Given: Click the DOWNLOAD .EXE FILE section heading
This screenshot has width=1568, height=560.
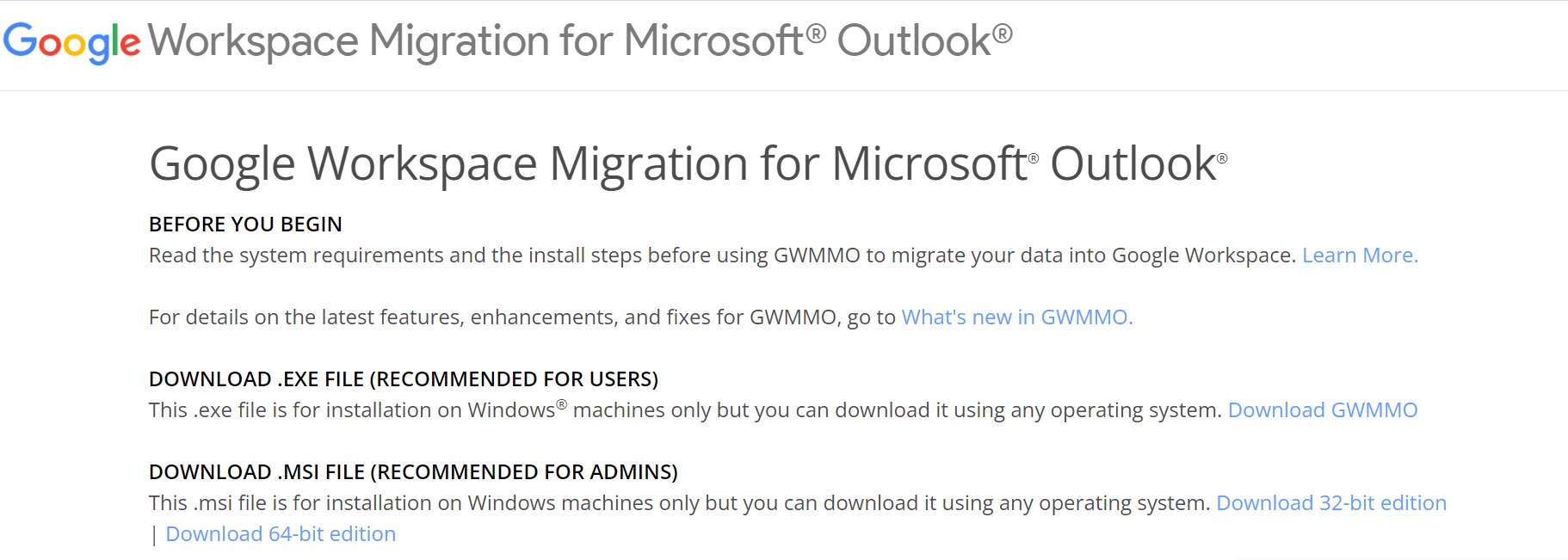Looking at the screenshot, I should coord(404,379).
